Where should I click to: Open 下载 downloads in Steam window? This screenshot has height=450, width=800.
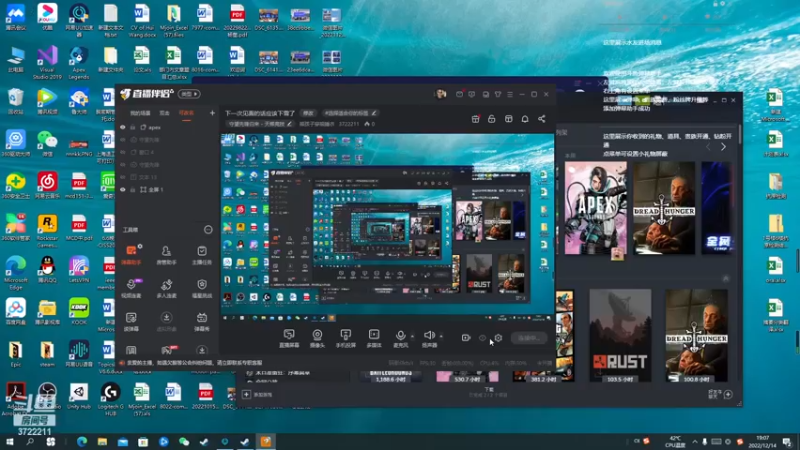coord(489,390)
